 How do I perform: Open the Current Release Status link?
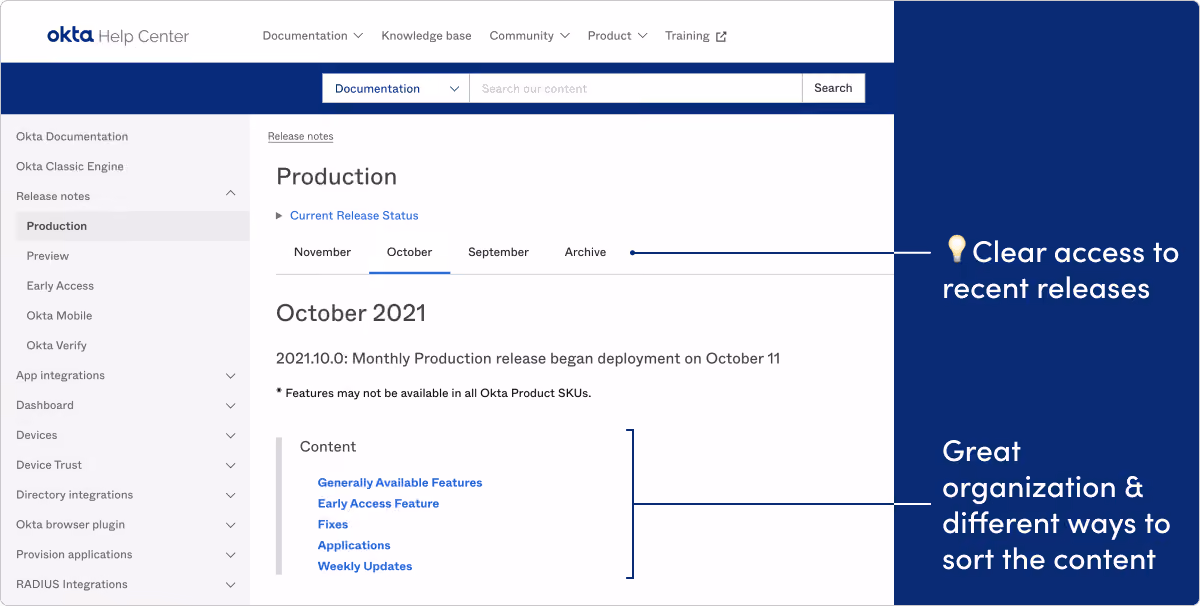[354, 216]
